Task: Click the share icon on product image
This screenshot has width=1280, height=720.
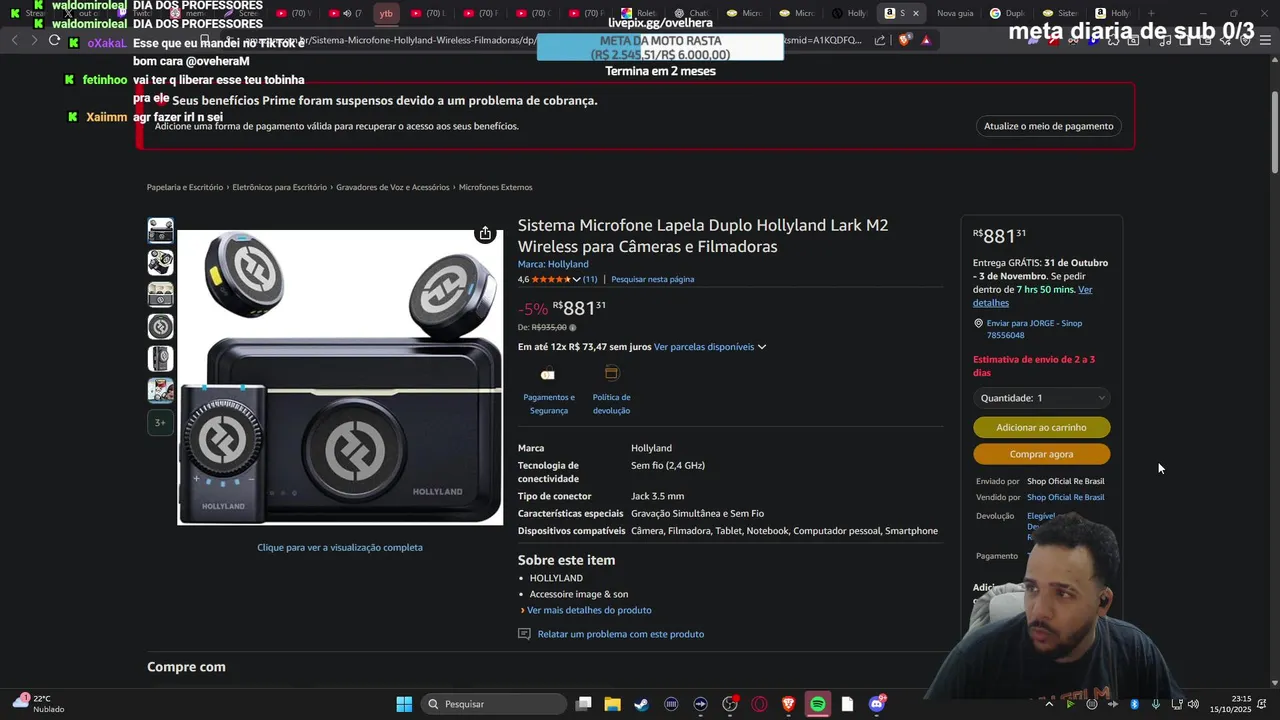Action: [485, 233]
